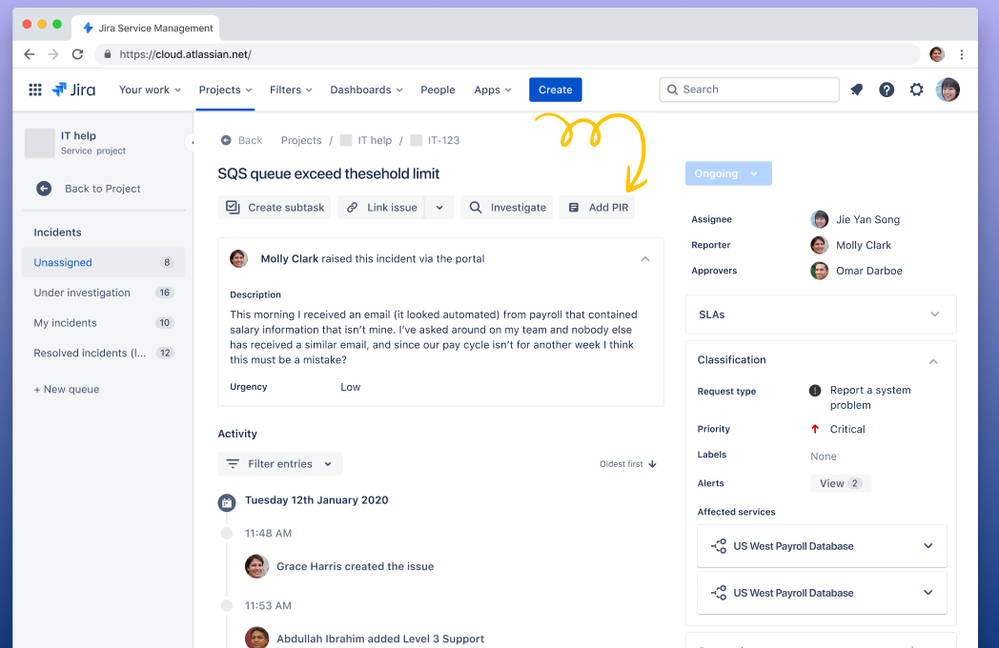Click Molly Clark reporter avatar
This screenshot has width=999, height=648.
[x=819, y=245]
